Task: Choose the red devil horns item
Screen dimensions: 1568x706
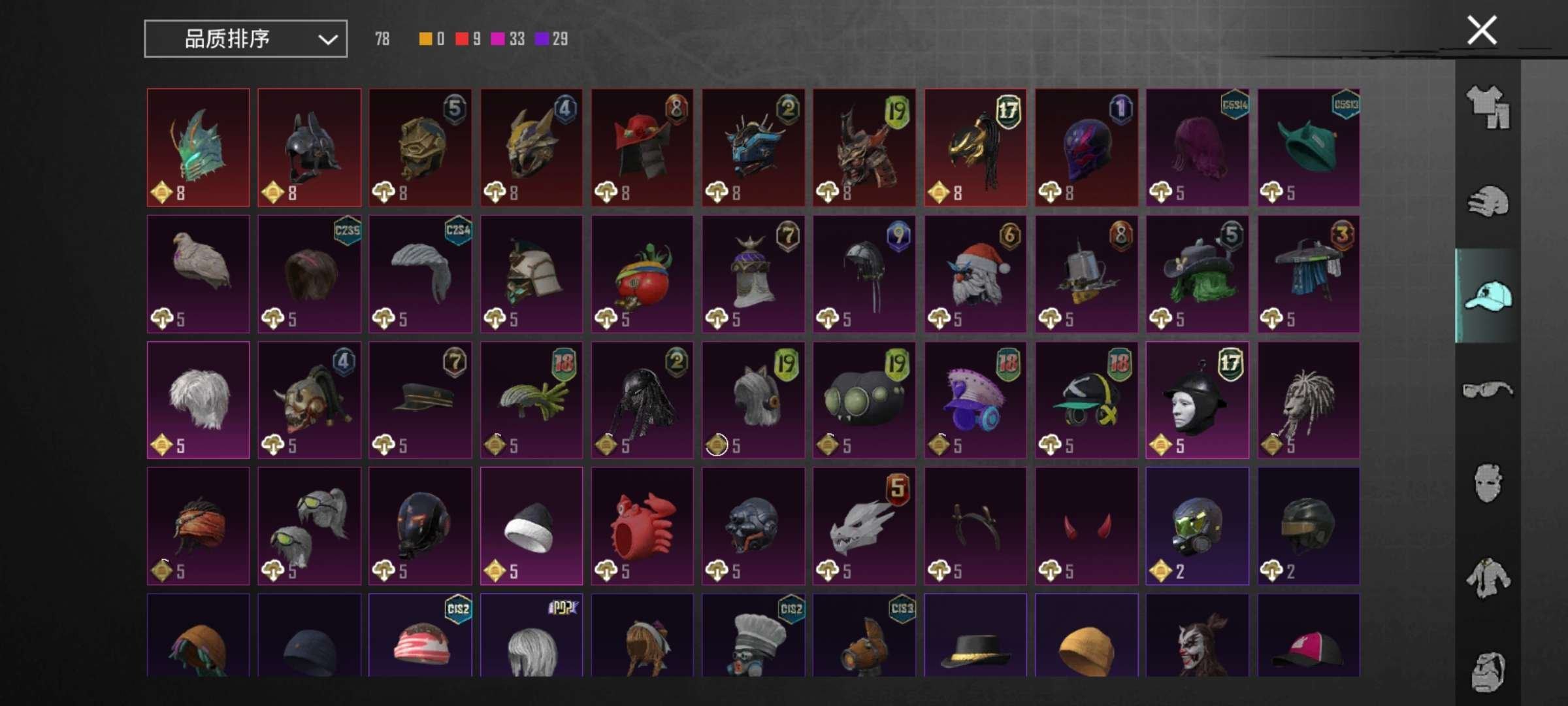Action: [x=1086, y=526]
